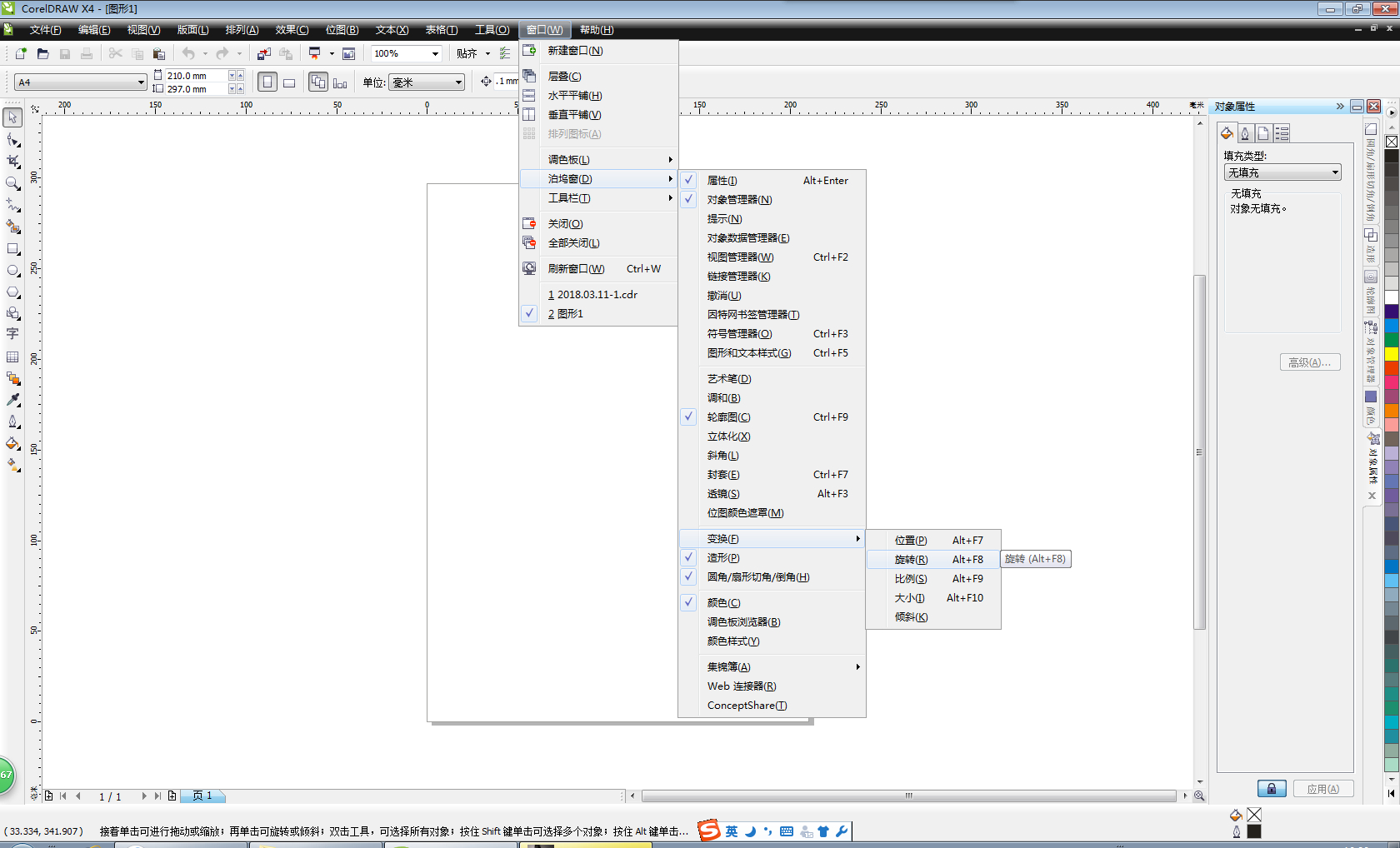Click the Import toolbar icon

(x=264, y=53)
